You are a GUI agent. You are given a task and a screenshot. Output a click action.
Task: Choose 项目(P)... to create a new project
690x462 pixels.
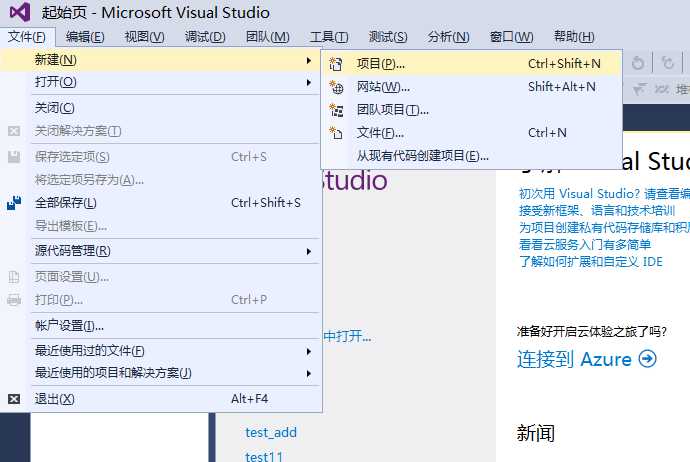click(472, 64)
